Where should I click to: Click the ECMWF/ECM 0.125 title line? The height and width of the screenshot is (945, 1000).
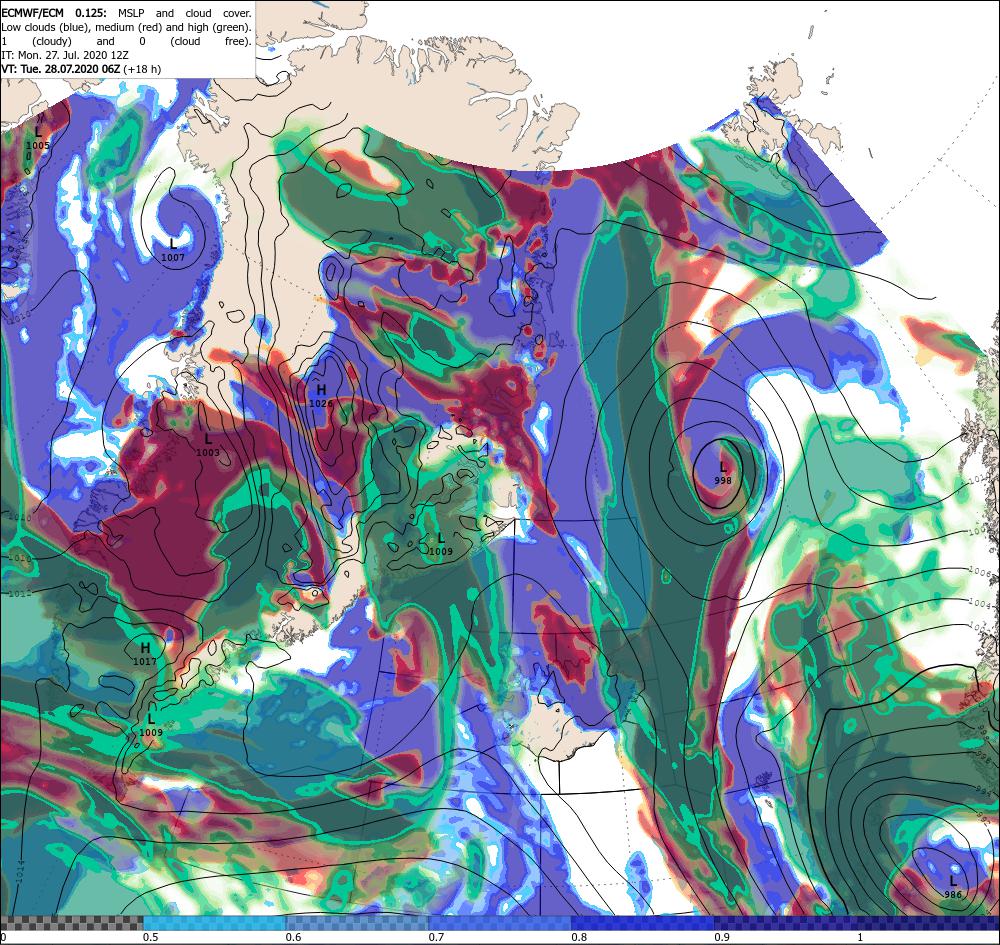click(126, 13)
